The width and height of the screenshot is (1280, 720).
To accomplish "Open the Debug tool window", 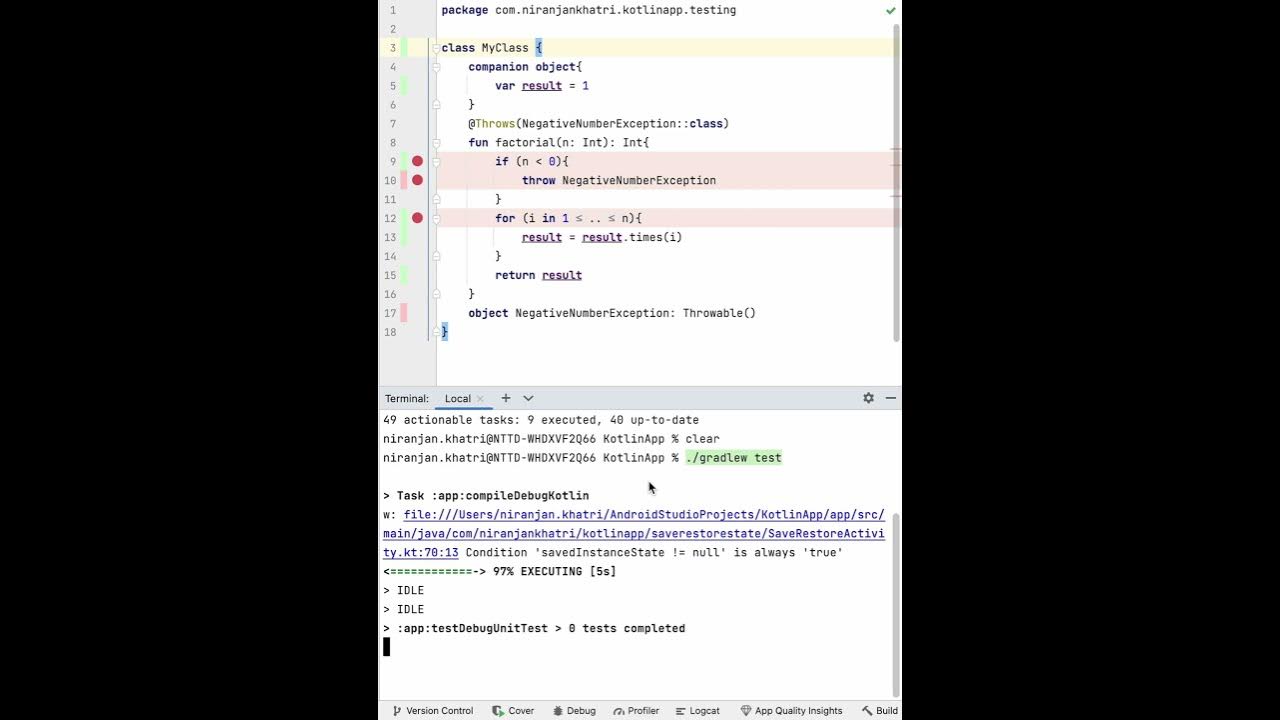I will click(x=573, y=711).
